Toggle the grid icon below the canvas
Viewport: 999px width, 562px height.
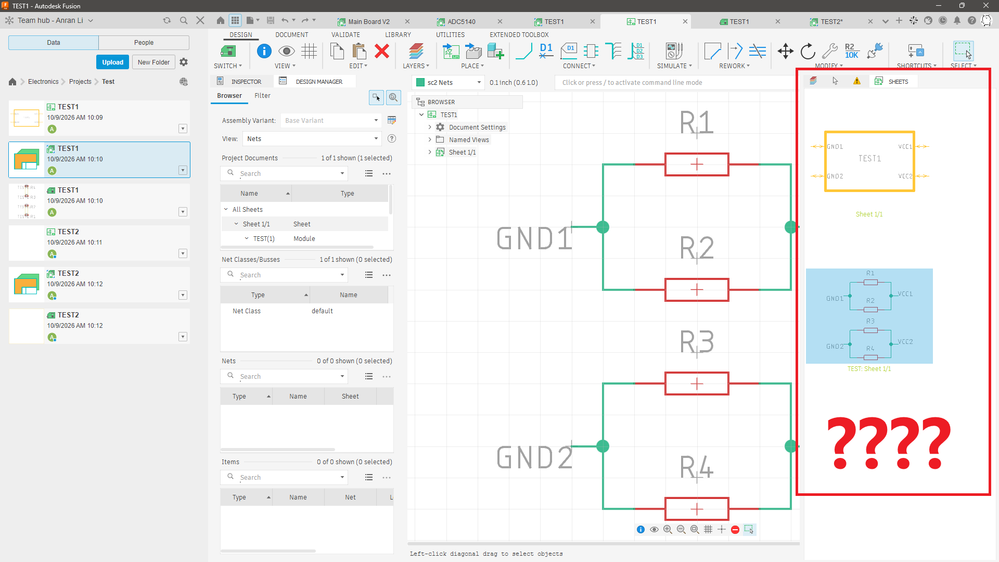coord(708,530)
